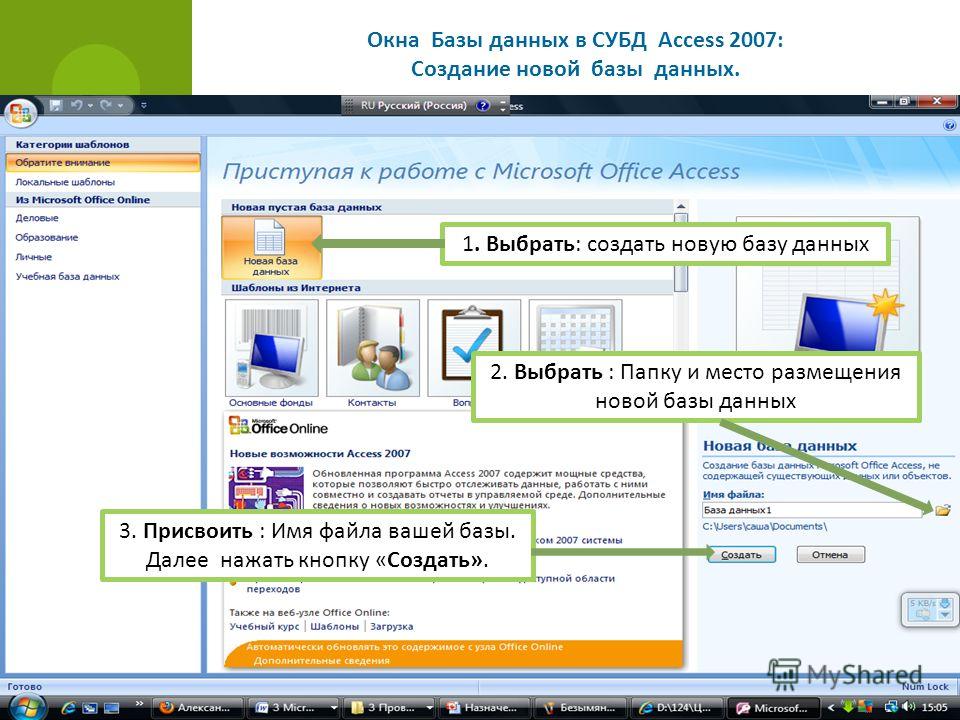Click the Redo arrow icon
Image resolution: width=960 pixels, height=720 pixels.
pyautogui.click(x=106, y=105)
